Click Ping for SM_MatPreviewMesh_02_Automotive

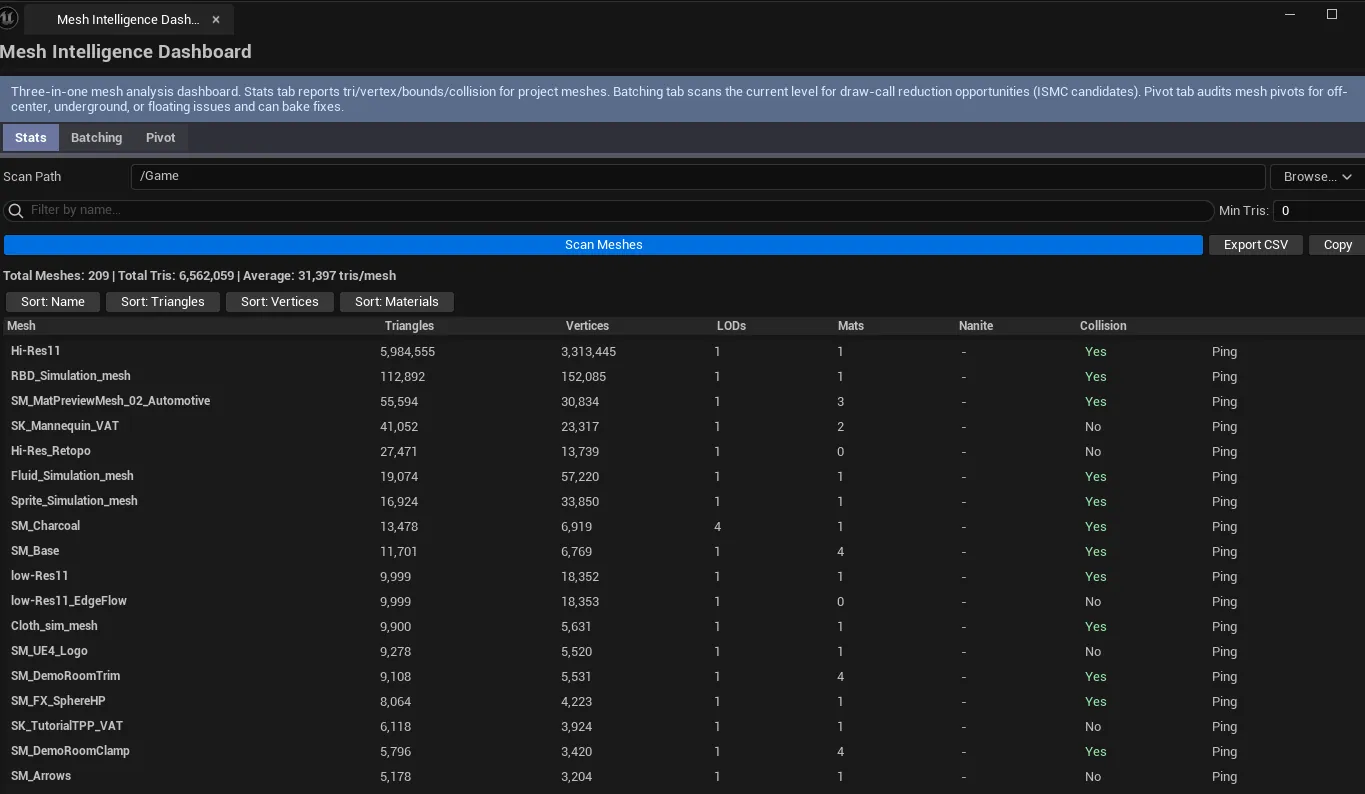click(x=1224, y=402)
